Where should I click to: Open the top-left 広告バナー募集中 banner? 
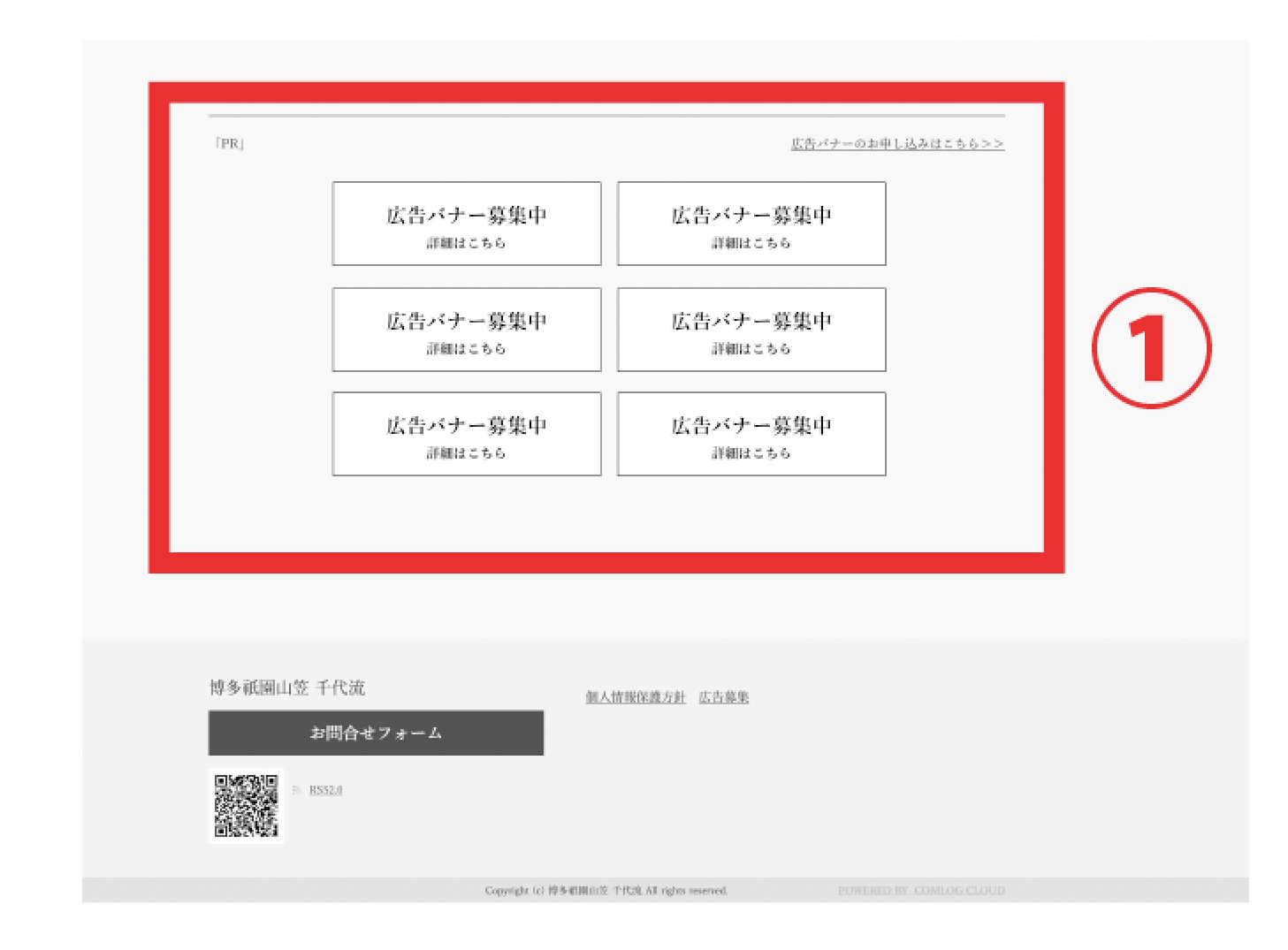coord(467,224)
